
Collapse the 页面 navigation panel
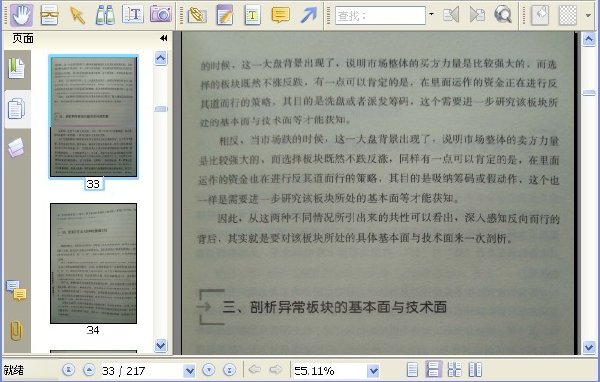click(x=164, y=38)
